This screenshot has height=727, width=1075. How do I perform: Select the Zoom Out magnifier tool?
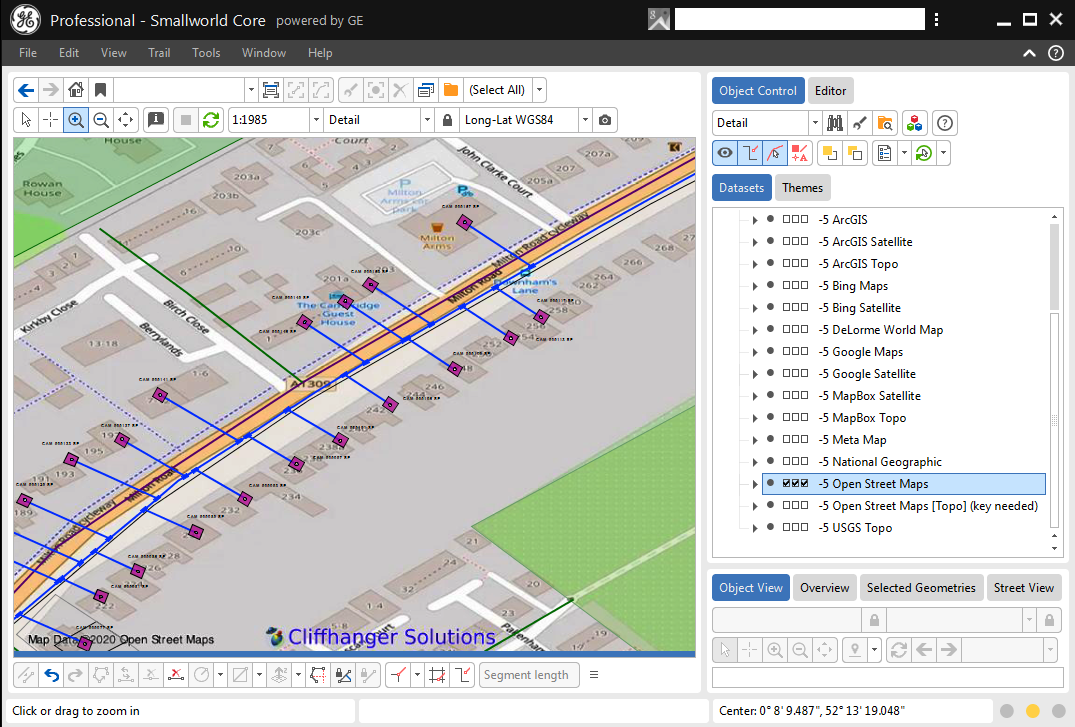click(101, 120)
